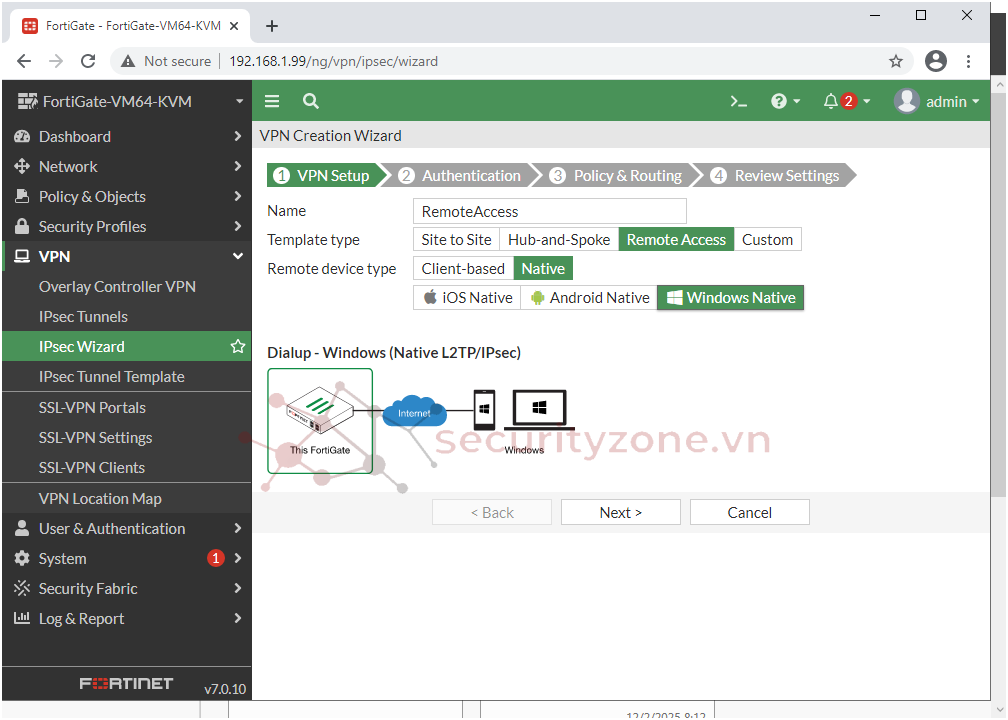Click the Next button
This screenshot has width=1008, height=720.
[x=620, y=513]
